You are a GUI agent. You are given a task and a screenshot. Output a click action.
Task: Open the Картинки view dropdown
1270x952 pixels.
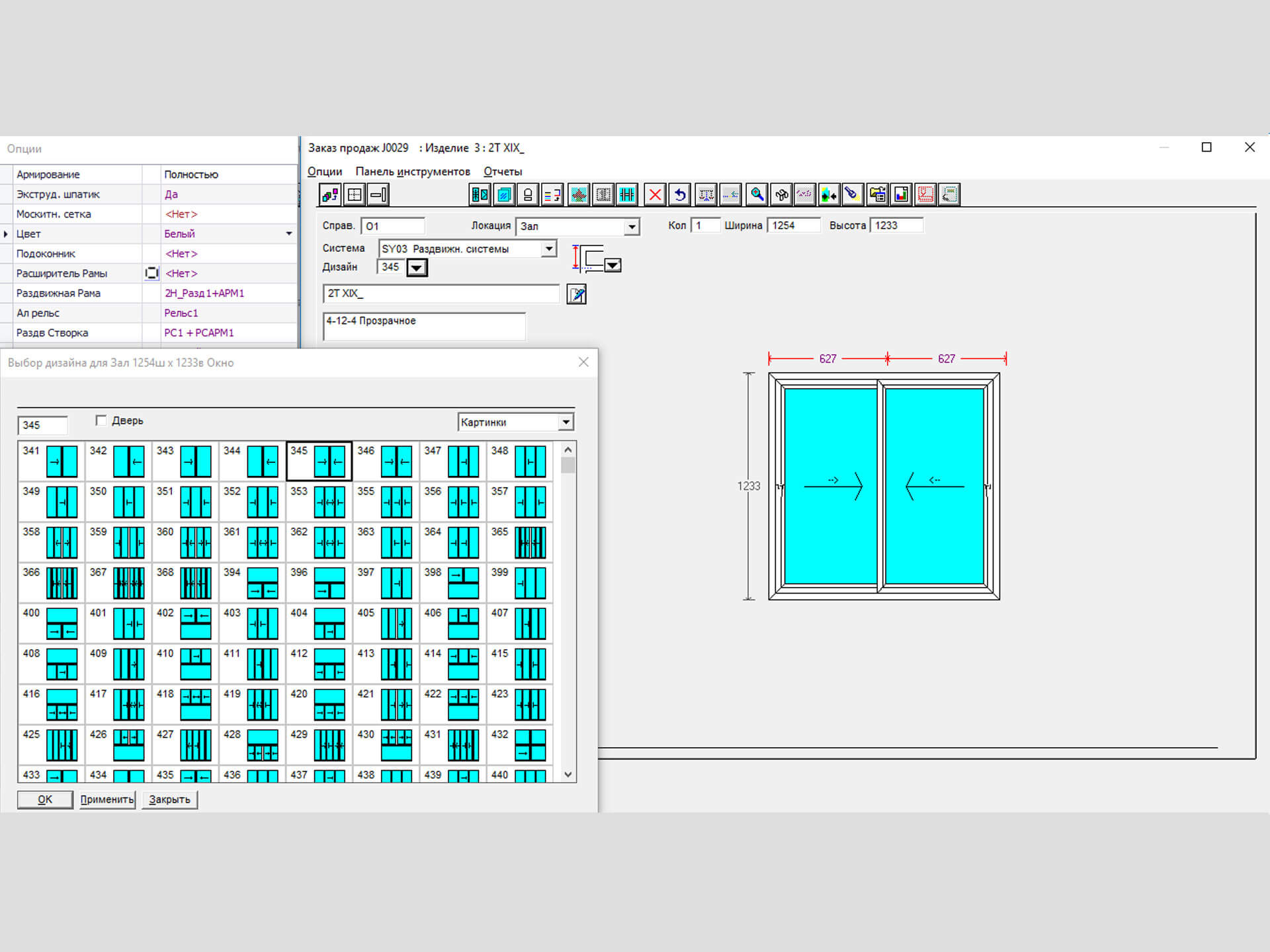566,422
